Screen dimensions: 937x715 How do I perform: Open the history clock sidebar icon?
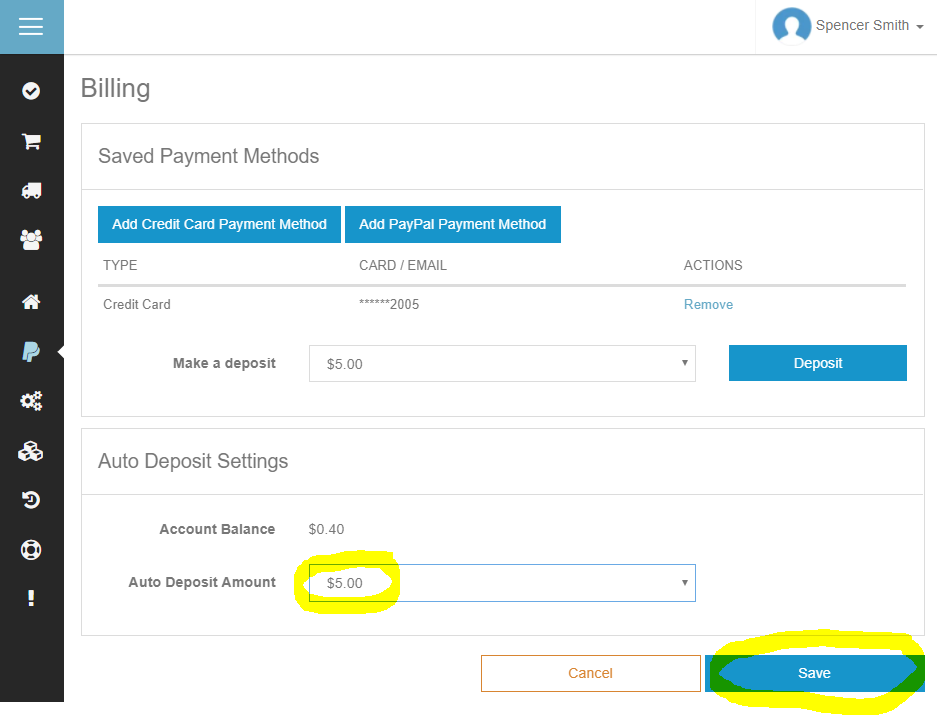pyautogui.click(x=31, y=500)
